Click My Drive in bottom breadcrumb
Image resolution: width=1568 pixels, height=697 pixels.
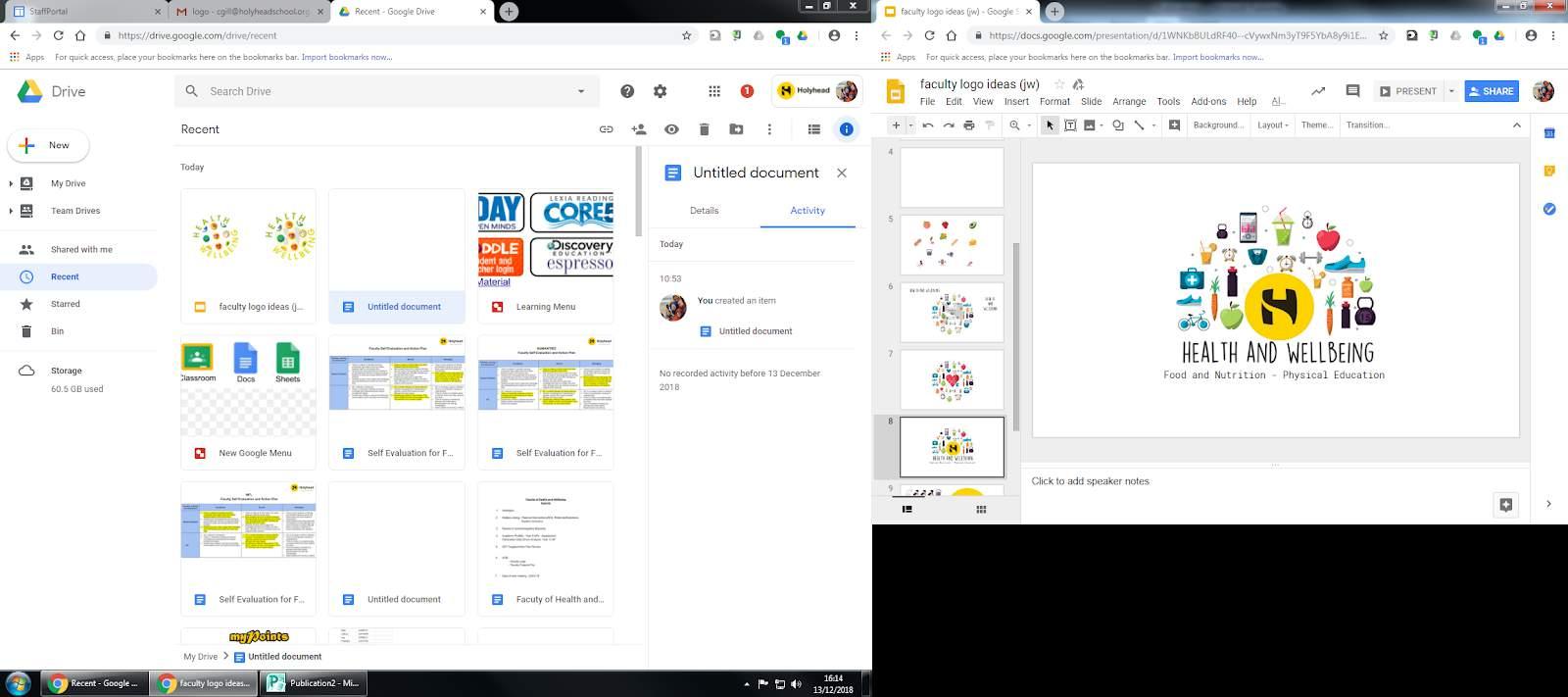tap(200, 657)
